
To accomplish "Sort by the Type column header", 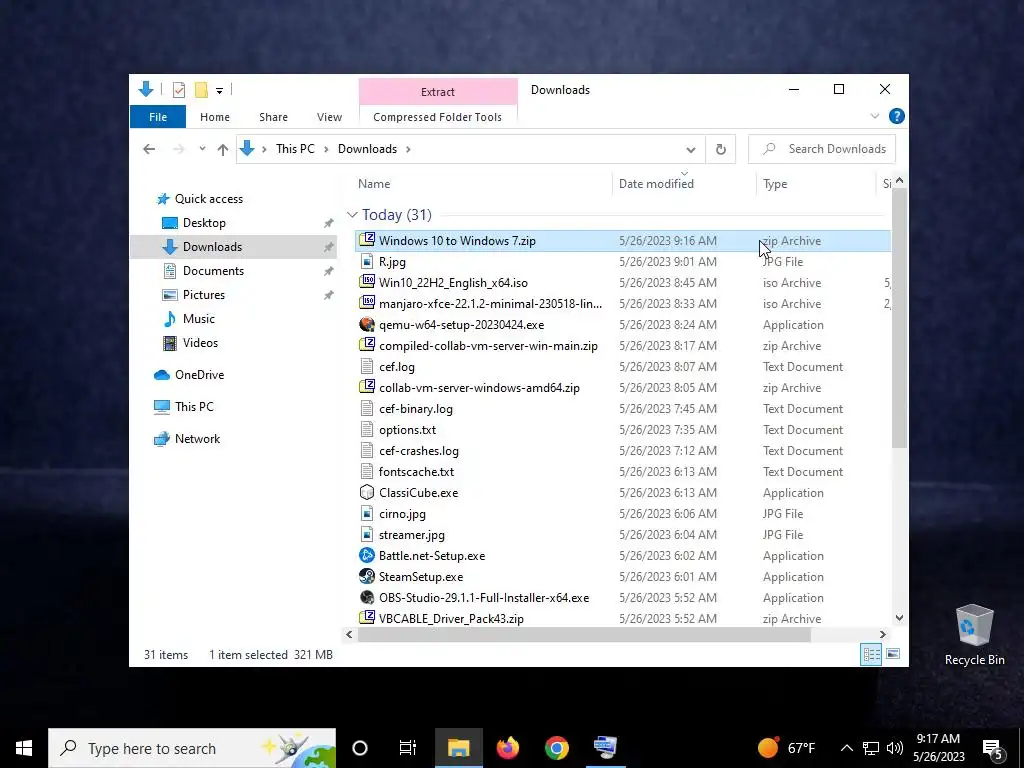I will (775, 184).
